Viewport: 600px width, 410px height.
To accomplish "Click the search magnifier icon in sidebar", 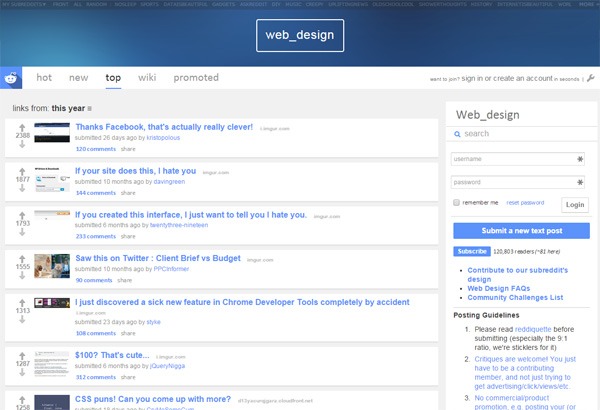I will [457, 134].
